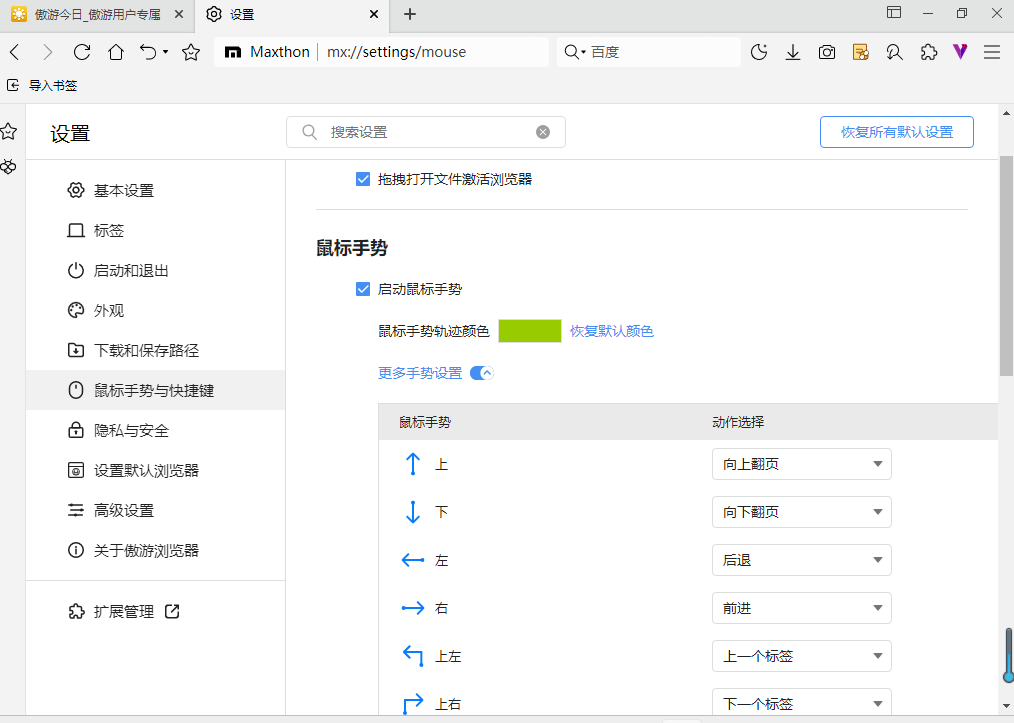Uncheck 启动鼠标手势 checkbox
This screenshot has height=723, width=1014.
click(363, 289)
